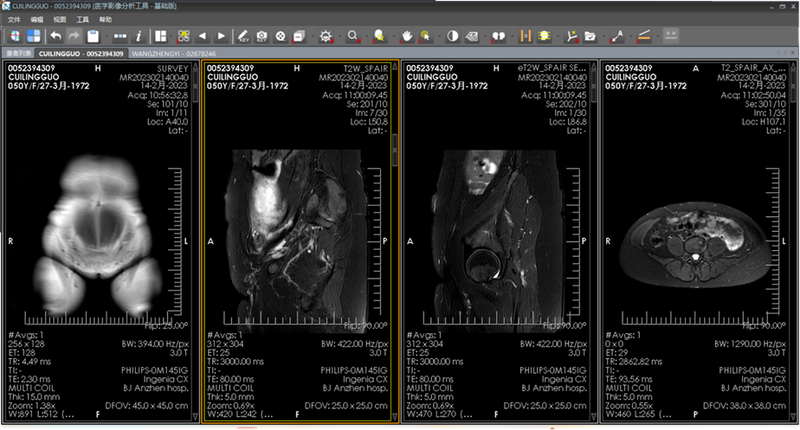Click the eraser-like tag icon
This screenshot has height=430, width=800.
[472, 36]
